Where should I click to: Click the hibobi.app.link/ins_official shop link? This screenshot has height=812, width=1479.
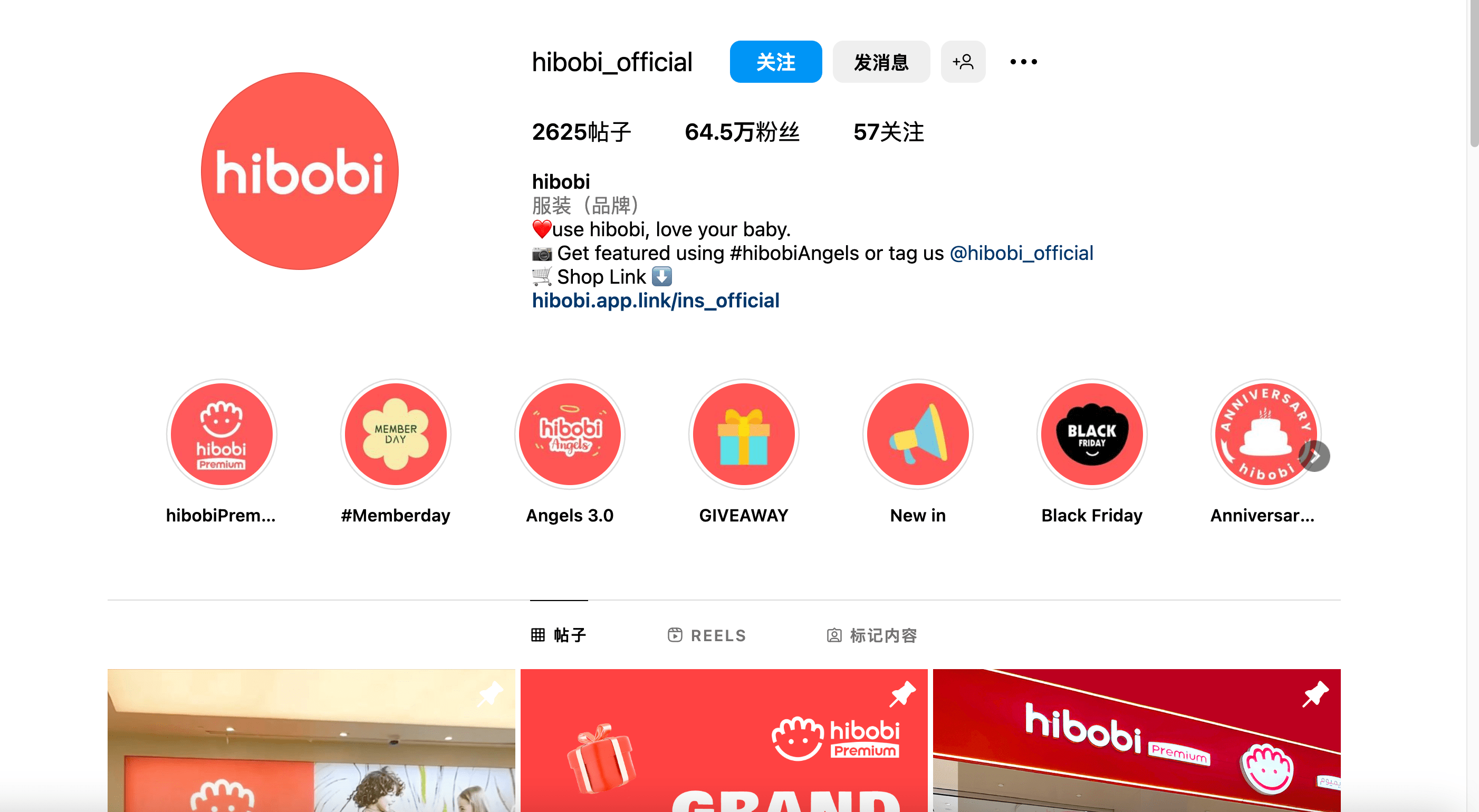click(655, 300)
